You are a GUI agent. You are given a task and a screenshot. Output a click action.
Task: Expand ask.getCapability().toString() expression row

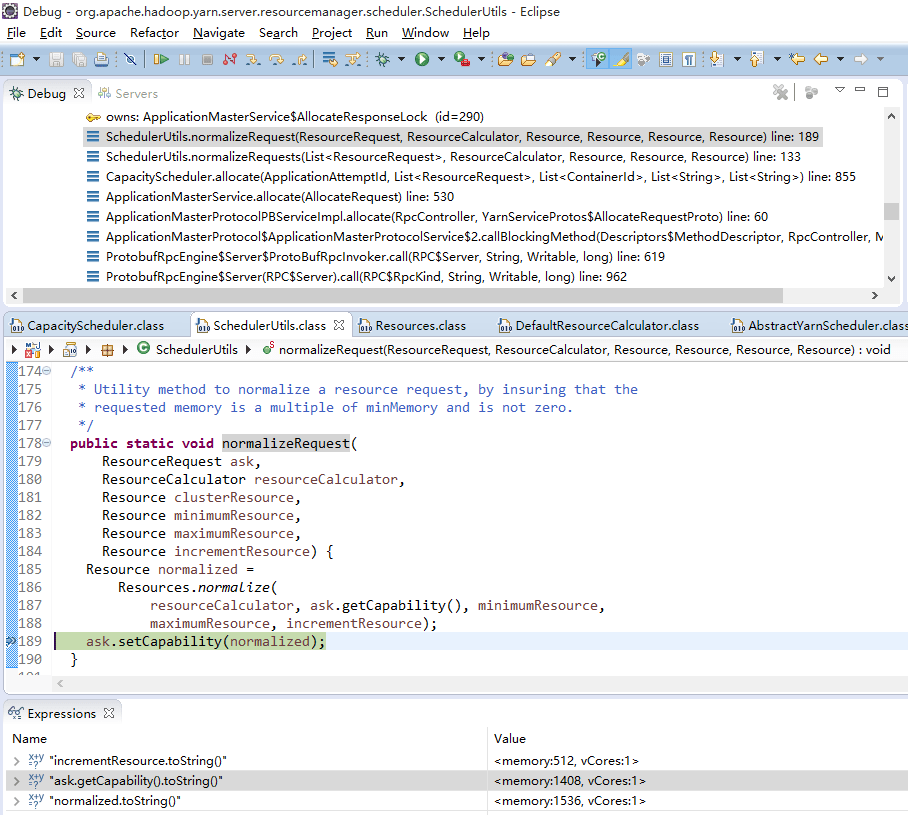click(16, 781)
